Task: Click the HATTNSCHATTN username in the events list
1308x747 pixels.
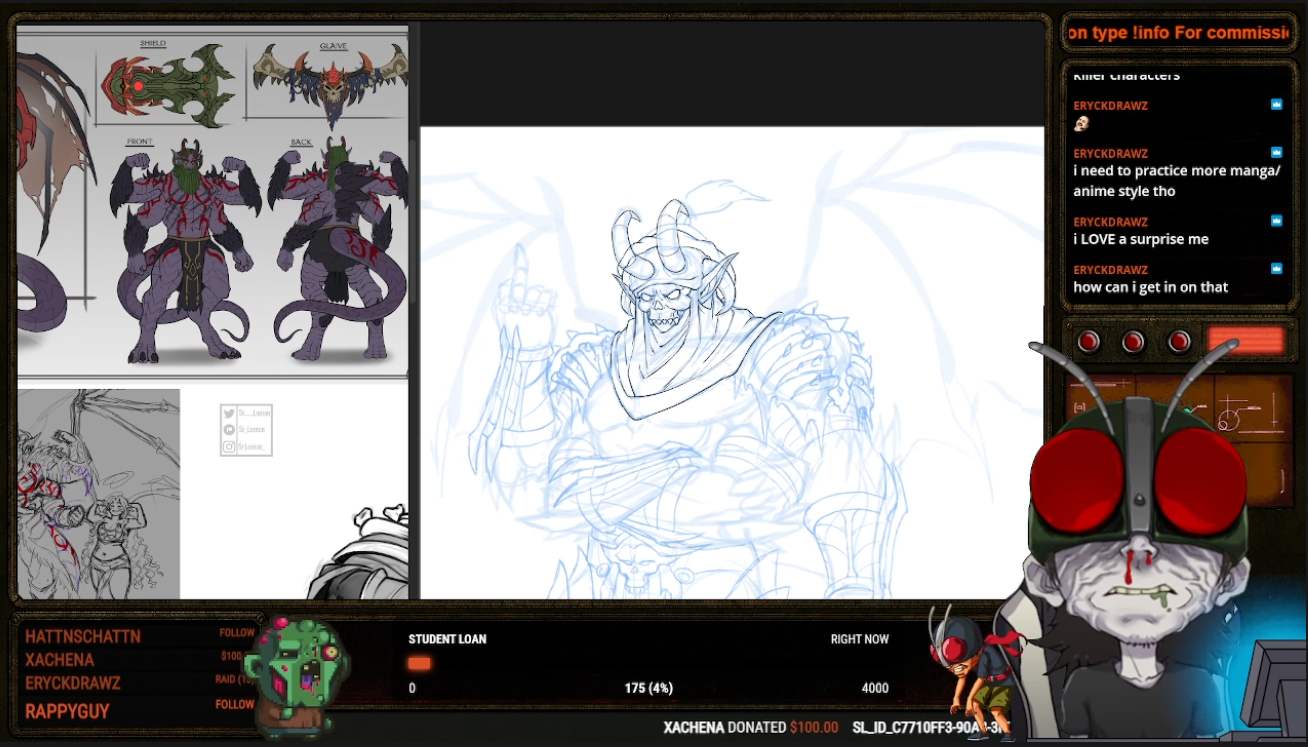Action: tap(83, 636)
